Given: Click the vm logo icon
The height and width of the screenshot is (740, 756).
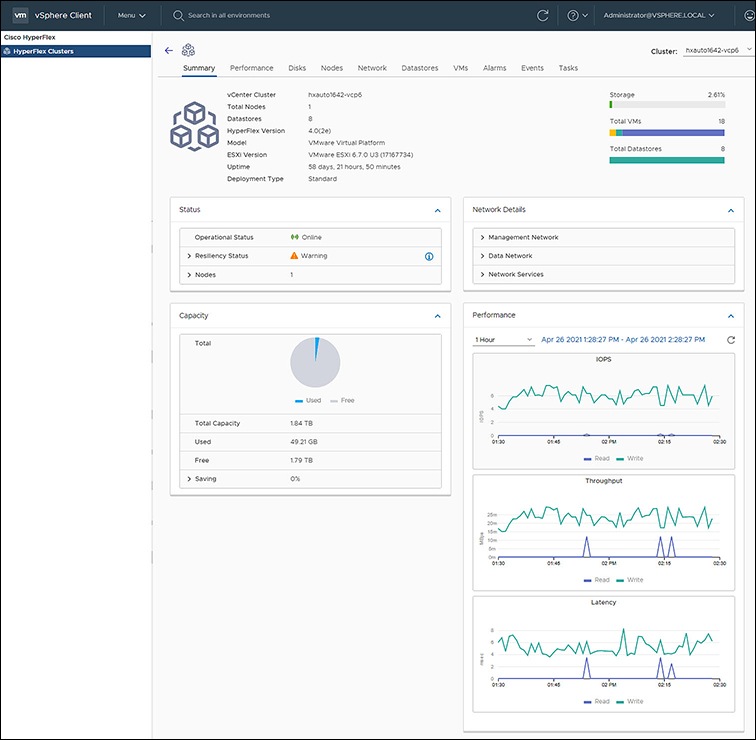Looking at the screenshot, I should (x=20, y=16).
